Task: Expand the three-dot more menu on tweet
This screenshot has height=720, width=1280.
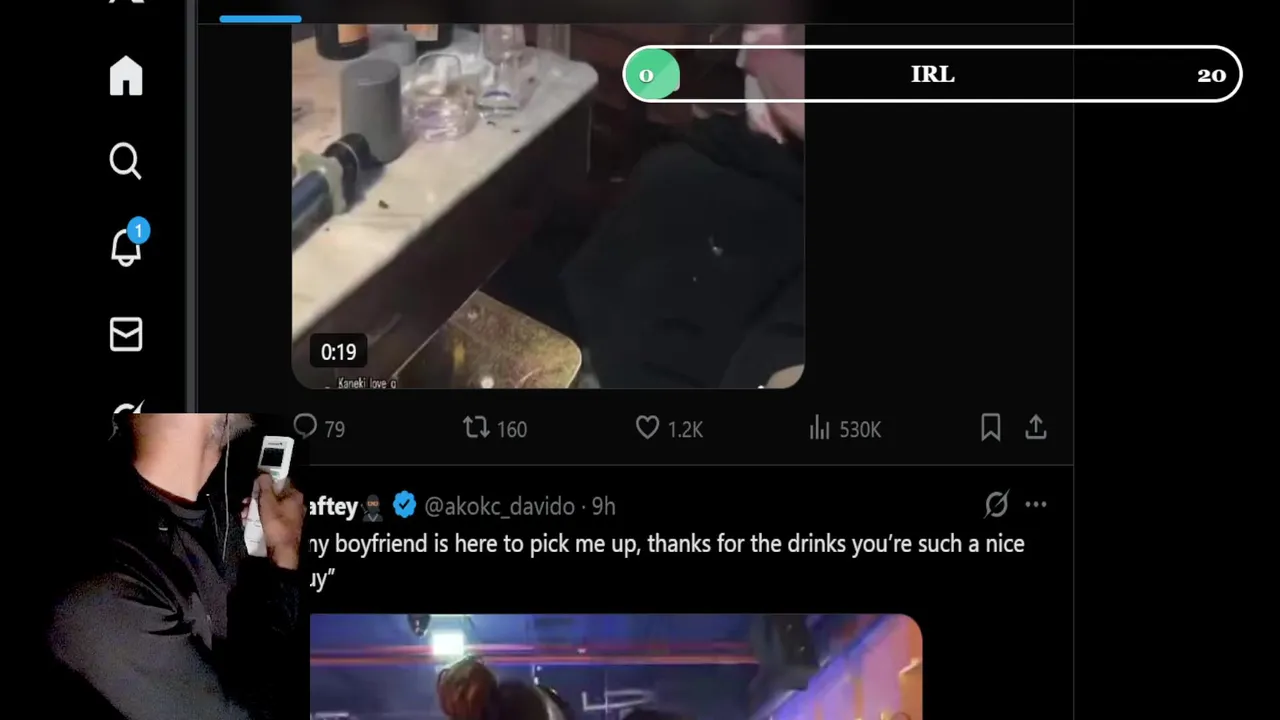Action: point(1036,505)
